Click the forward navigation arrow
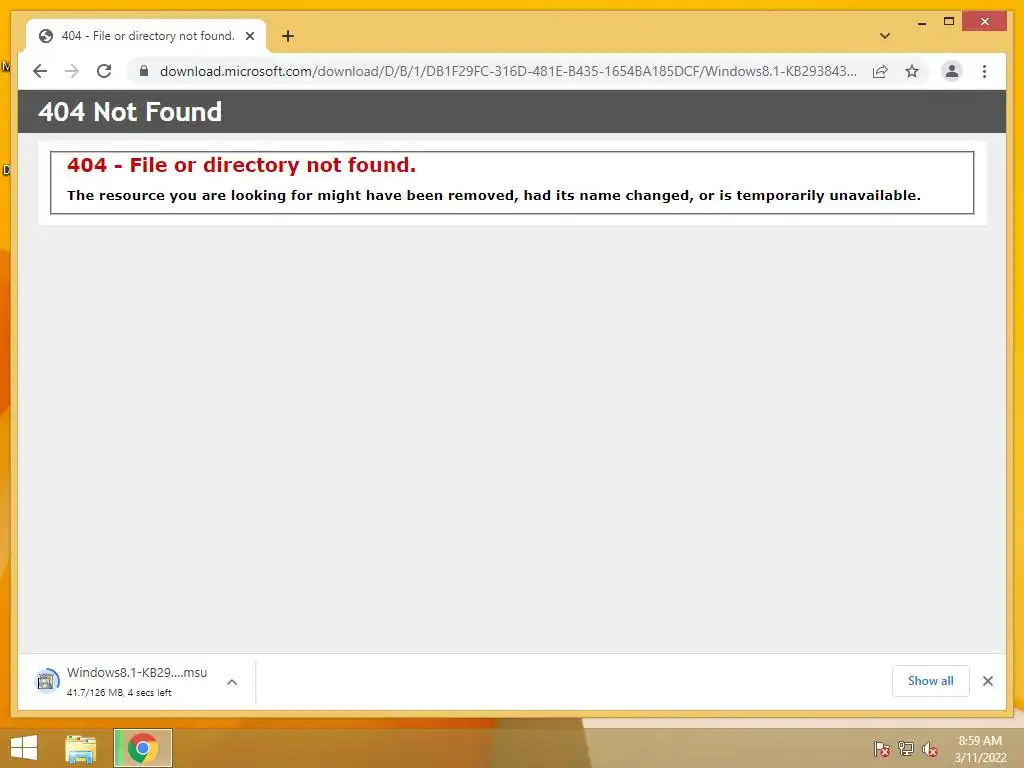 (72, 71)
